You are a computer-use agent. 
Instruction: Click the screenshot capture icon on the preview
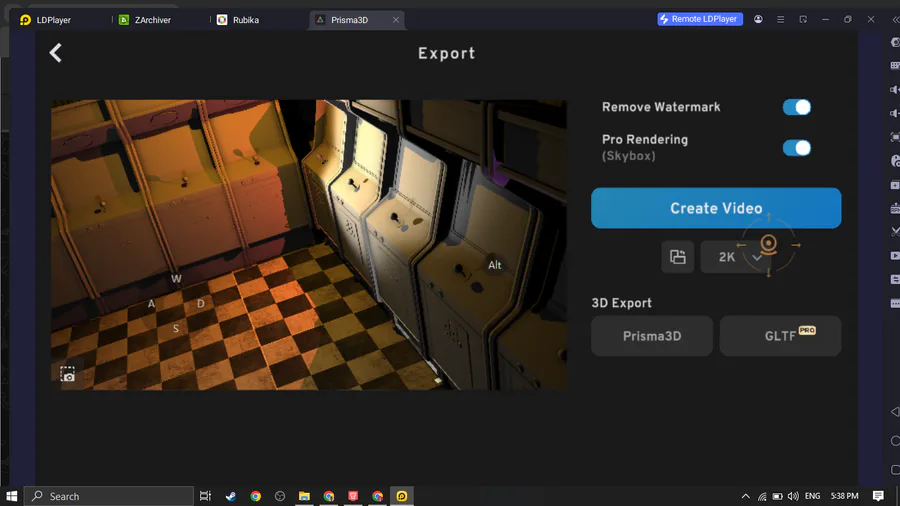68,375
